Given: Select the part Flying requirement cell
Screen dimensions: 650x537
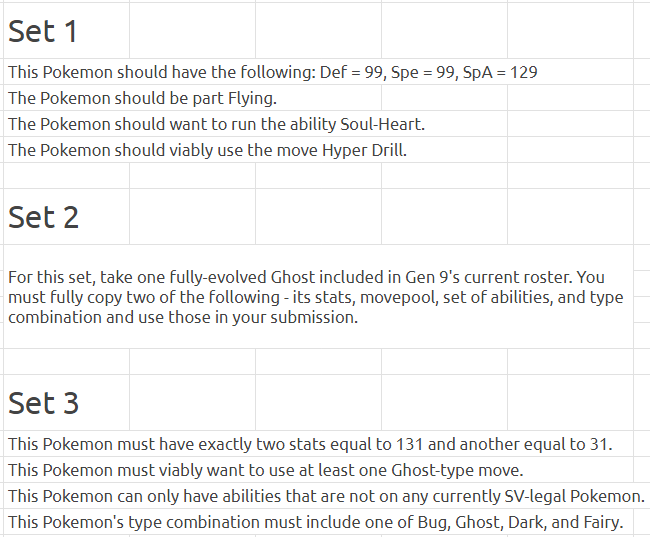Looking at the screenshot, I should click(x=192, y=98).
